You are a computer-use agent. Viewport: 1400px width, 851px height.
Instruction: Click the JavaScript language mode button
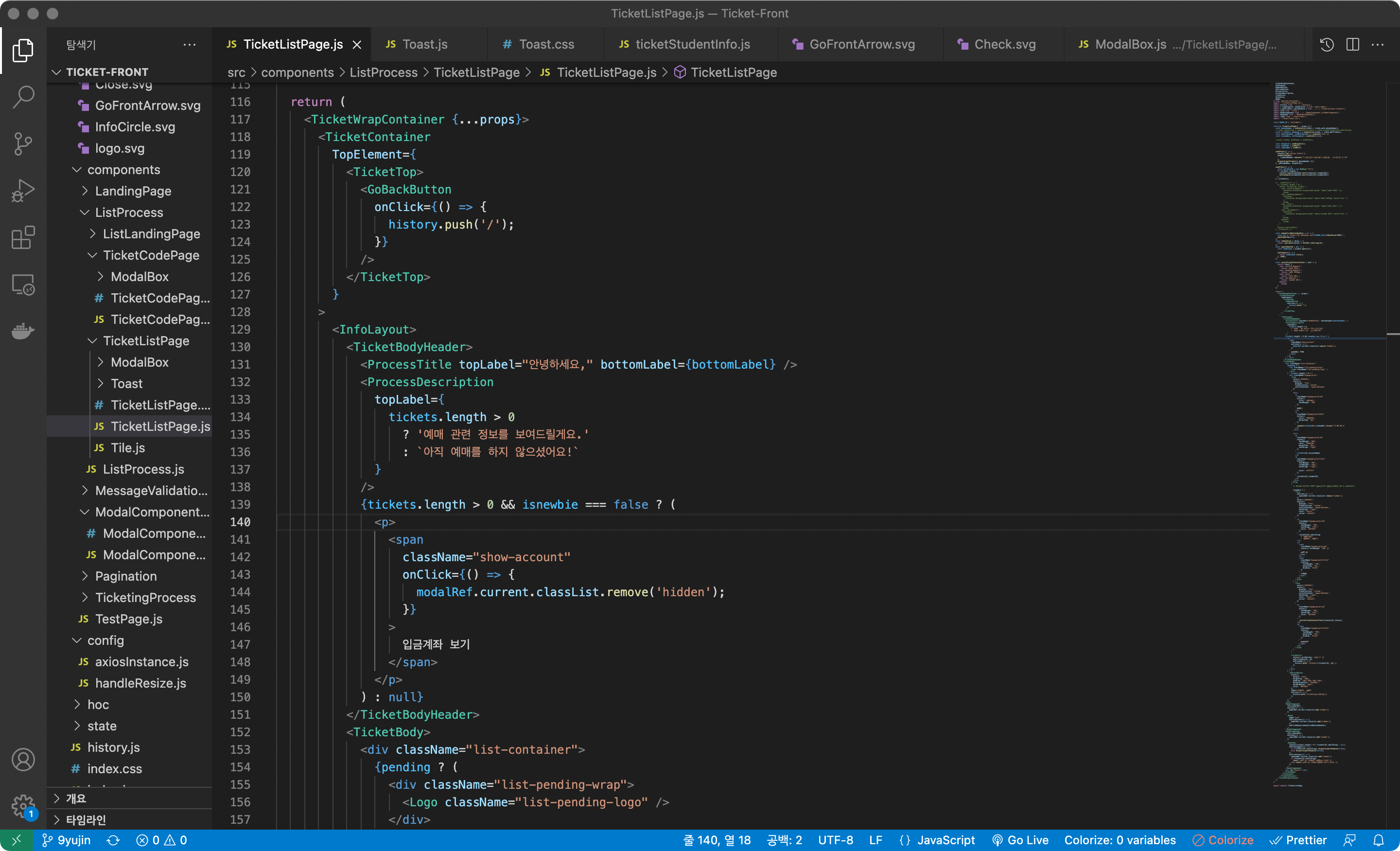tap(938, 840)
